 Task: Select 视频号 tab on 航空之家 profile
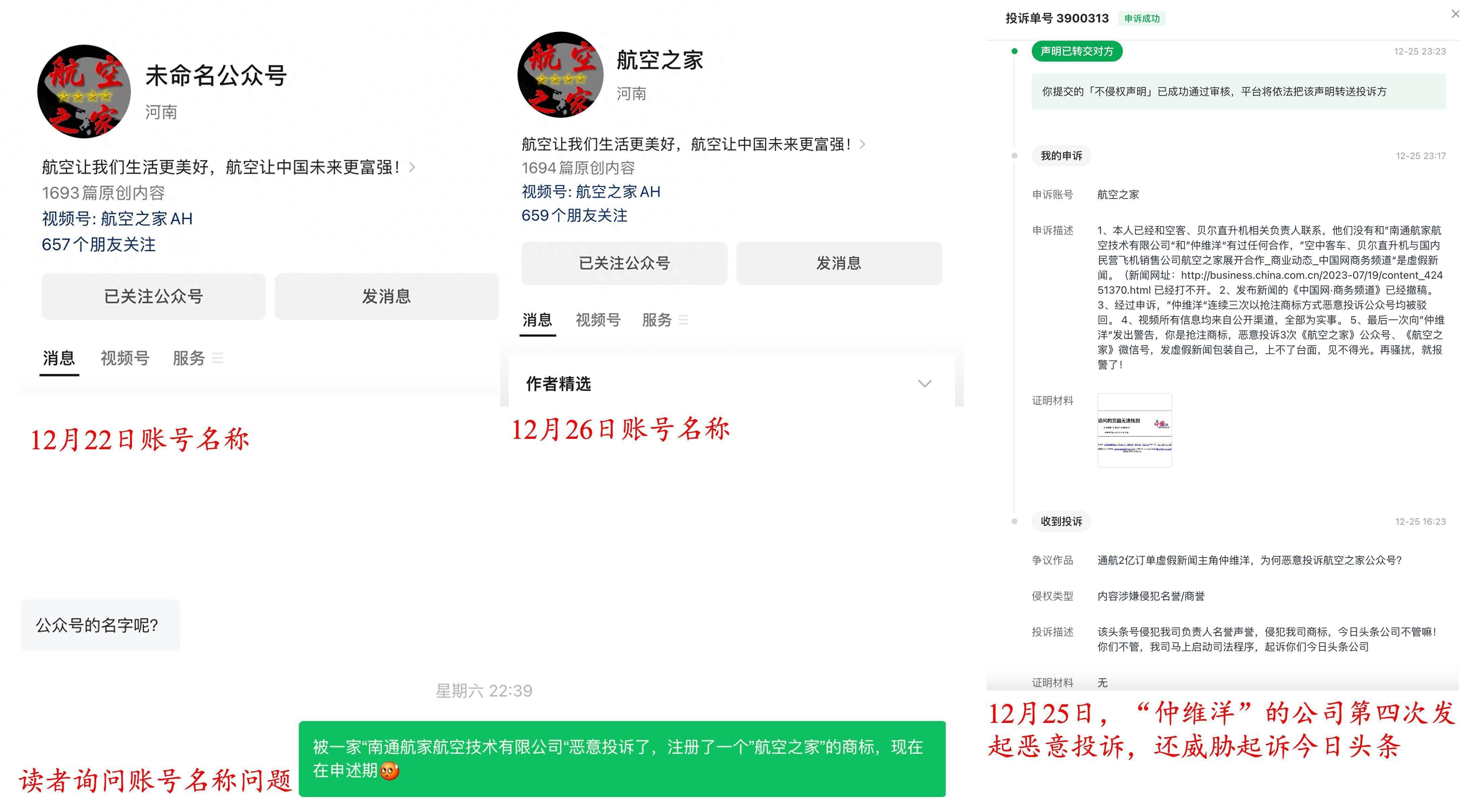point(598,320)
